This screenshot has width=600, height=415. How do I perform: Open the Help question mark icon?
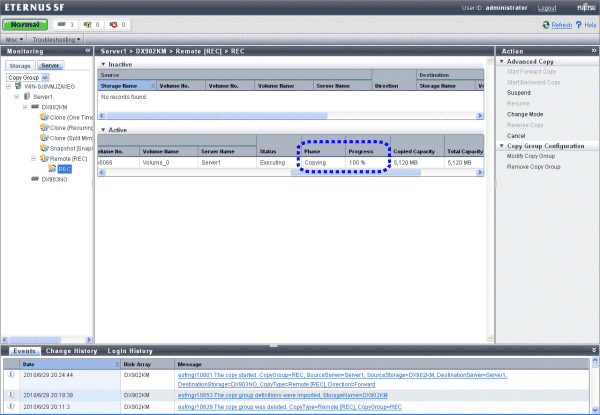pos(579,25)
